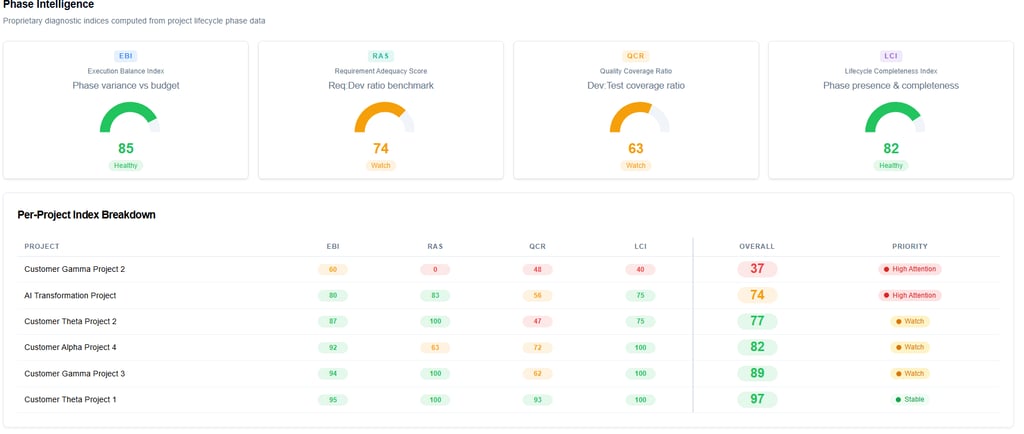Open Customer Theta Project 2 row
The height and width of the screenshot is (434, 1024).
pos(509,322)
